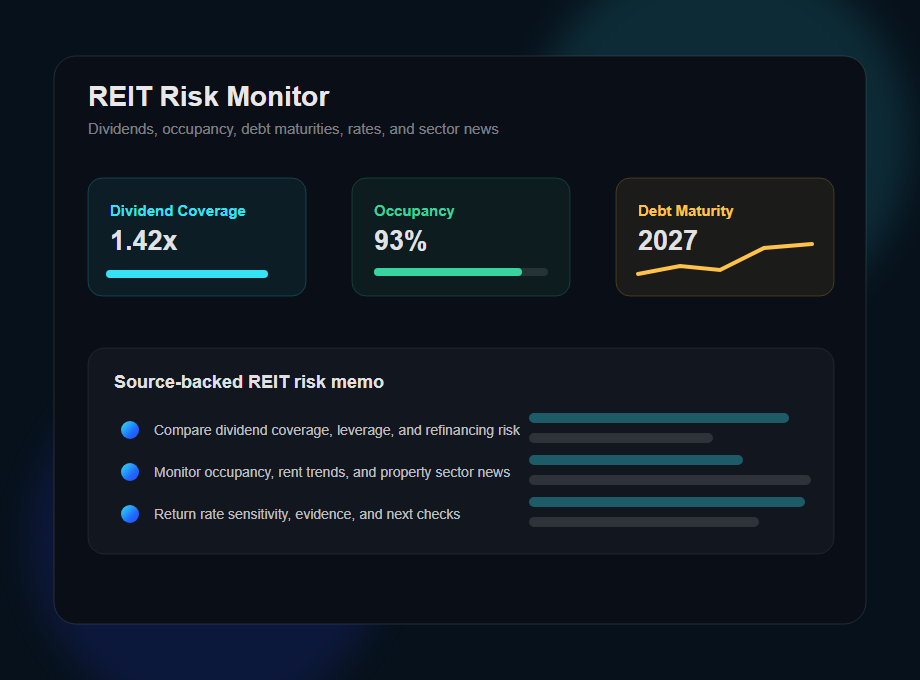920x680 pixels.
Task: Click the Source-backed REIT risk memo heading
Action: [249, 382]
